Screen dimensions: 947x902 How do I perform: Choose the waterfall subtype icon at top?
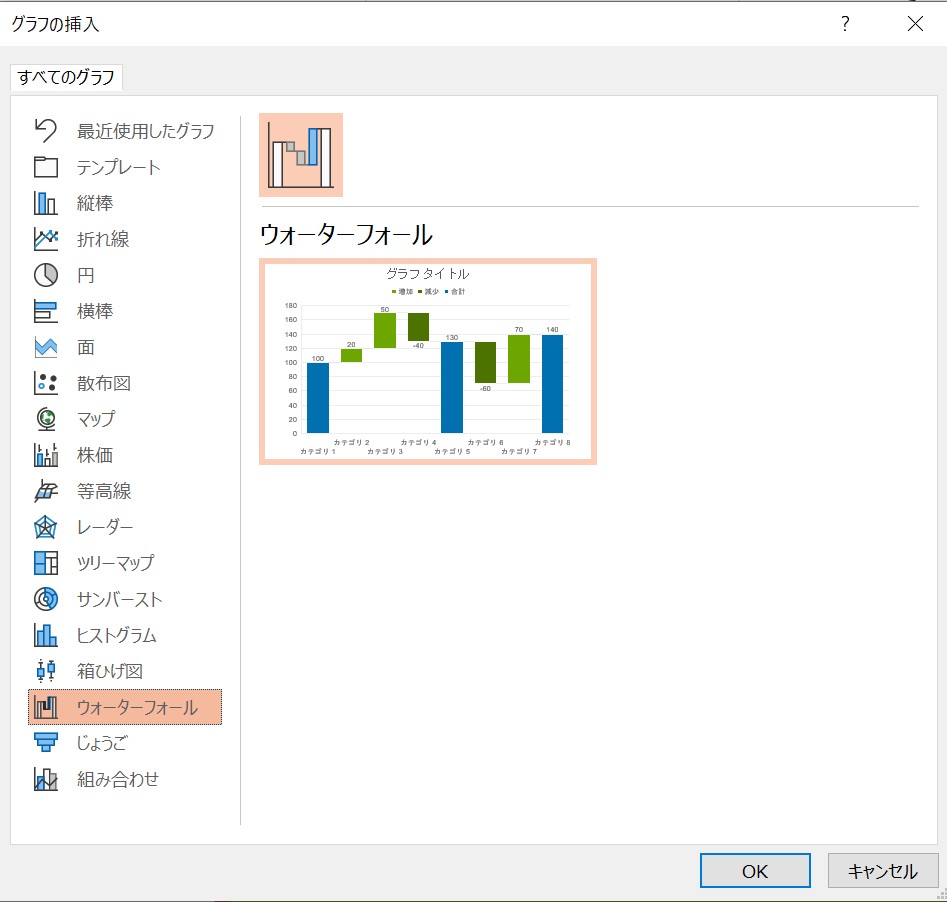tap(301, 155)
